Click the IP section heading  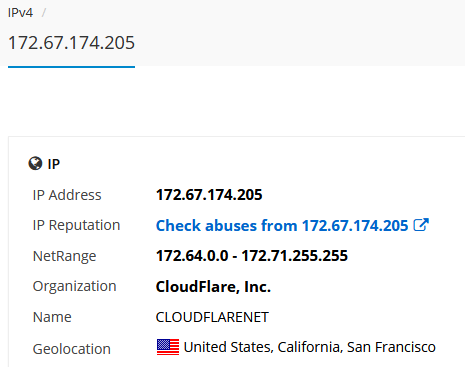pyautogui.click(x=54, y=164)
